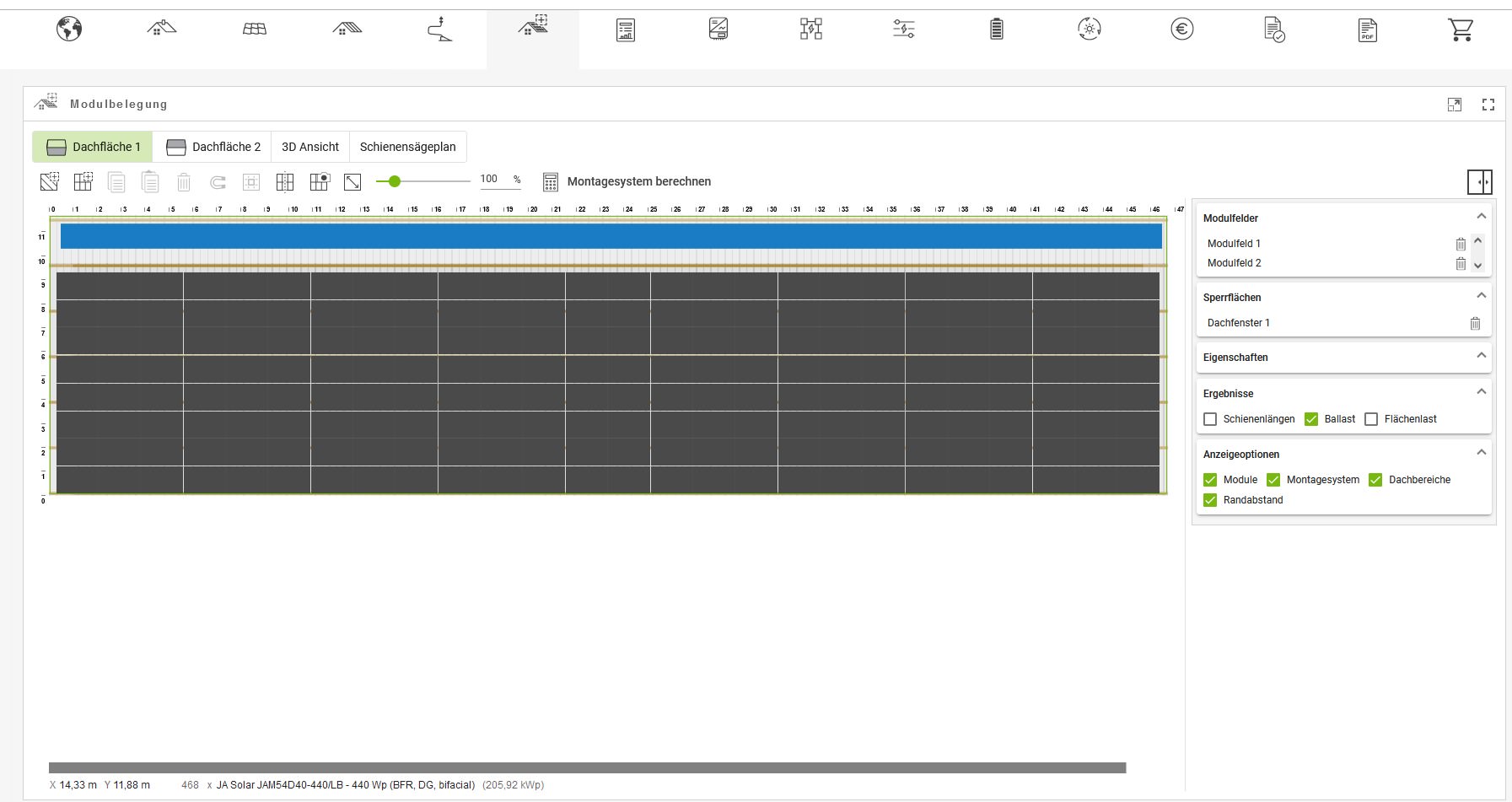Click Montagesystem berechnen button
This screenshot has height=802, width=1512.
coord(627,181)
